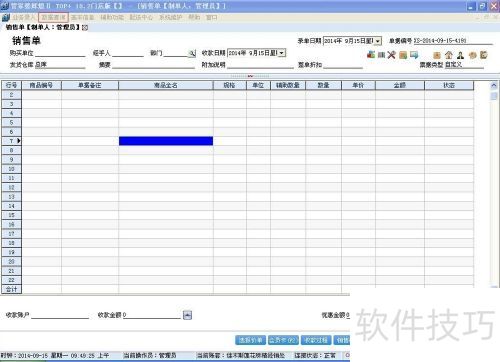Open the 系统维护 menu

(170, 17)
